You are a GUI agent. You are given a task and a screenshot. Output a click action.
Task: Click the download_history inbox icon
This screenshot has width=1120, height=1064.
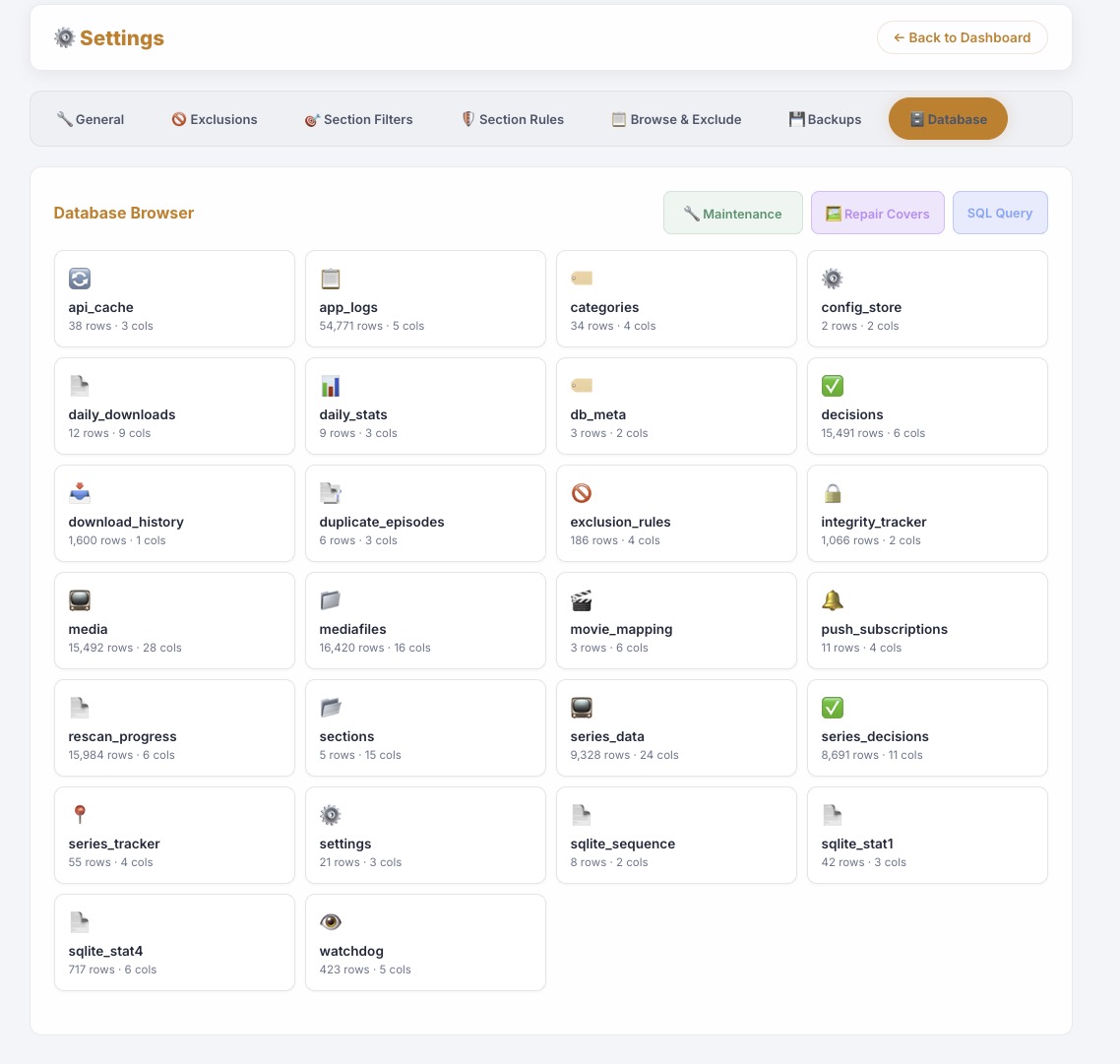coord(80,493)
